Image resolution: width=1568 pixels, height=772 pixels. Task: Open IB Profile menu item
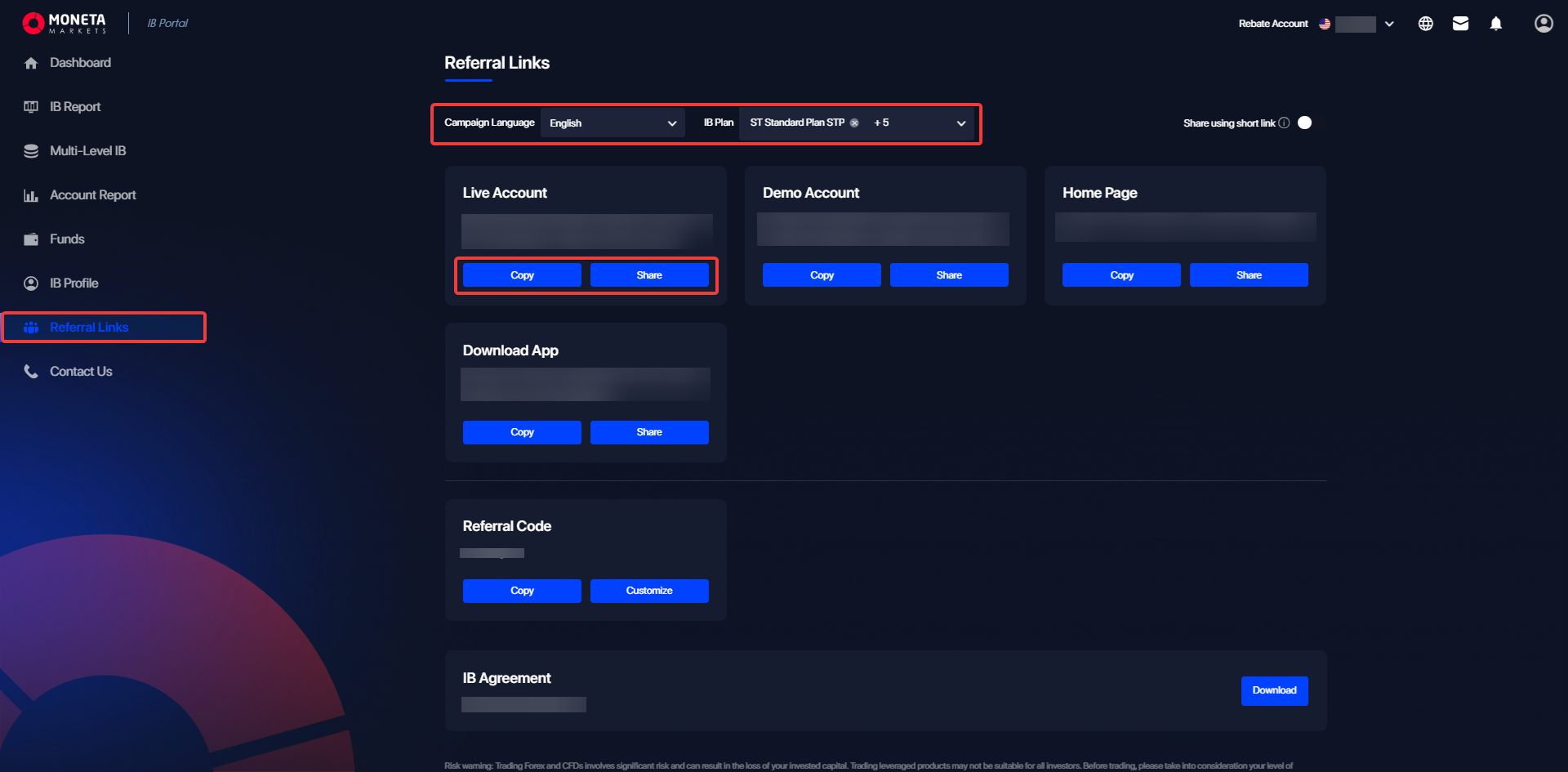(73, 283)
